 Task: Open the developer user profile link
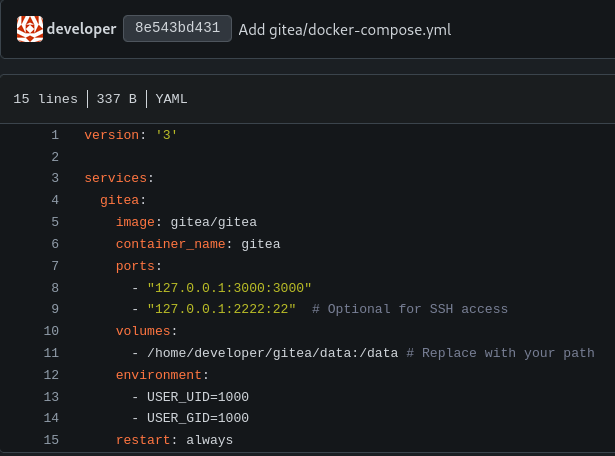(82, 29)
